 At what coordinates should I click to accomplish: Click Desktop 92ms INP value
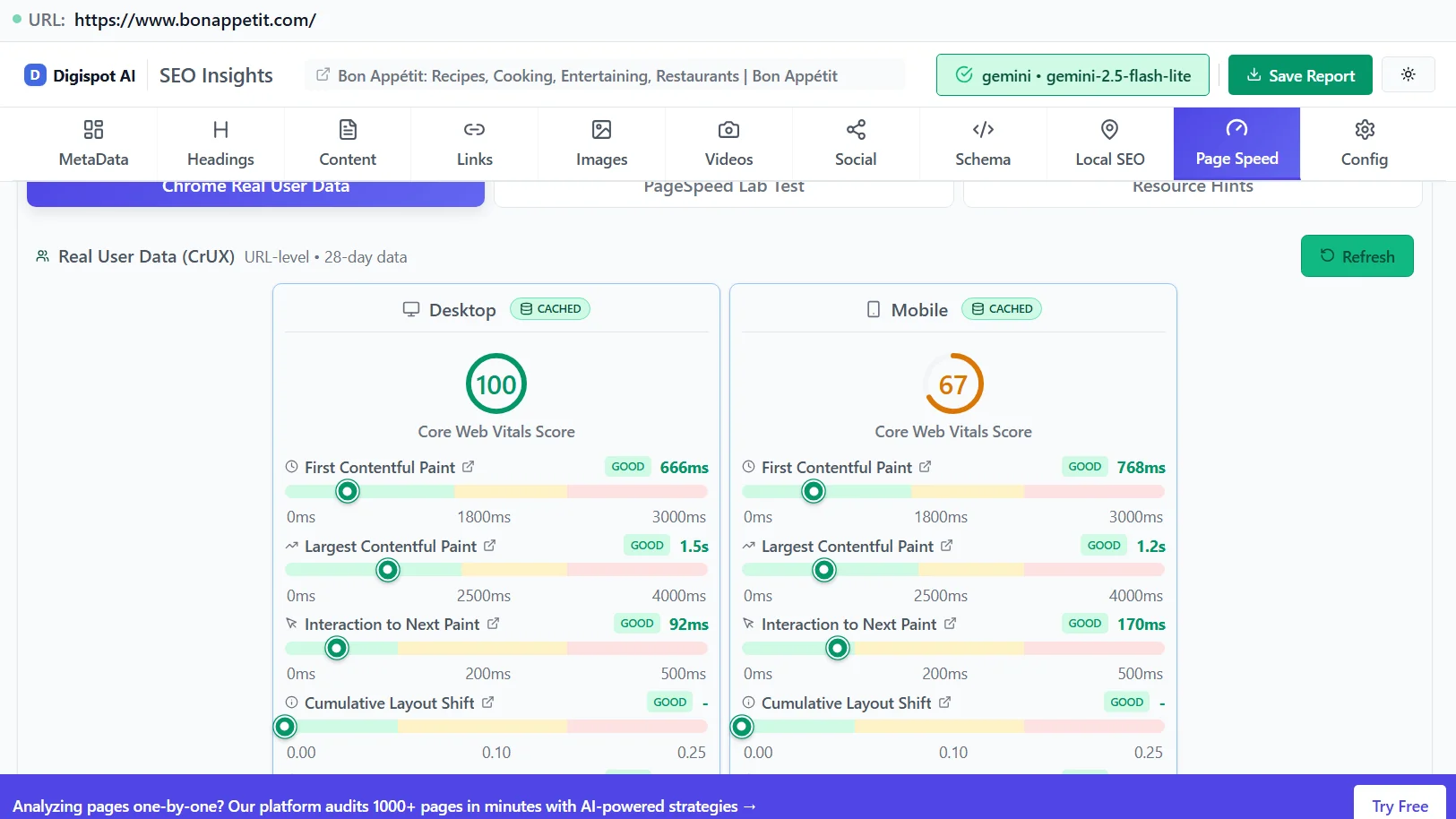click(x=689, y=624)
